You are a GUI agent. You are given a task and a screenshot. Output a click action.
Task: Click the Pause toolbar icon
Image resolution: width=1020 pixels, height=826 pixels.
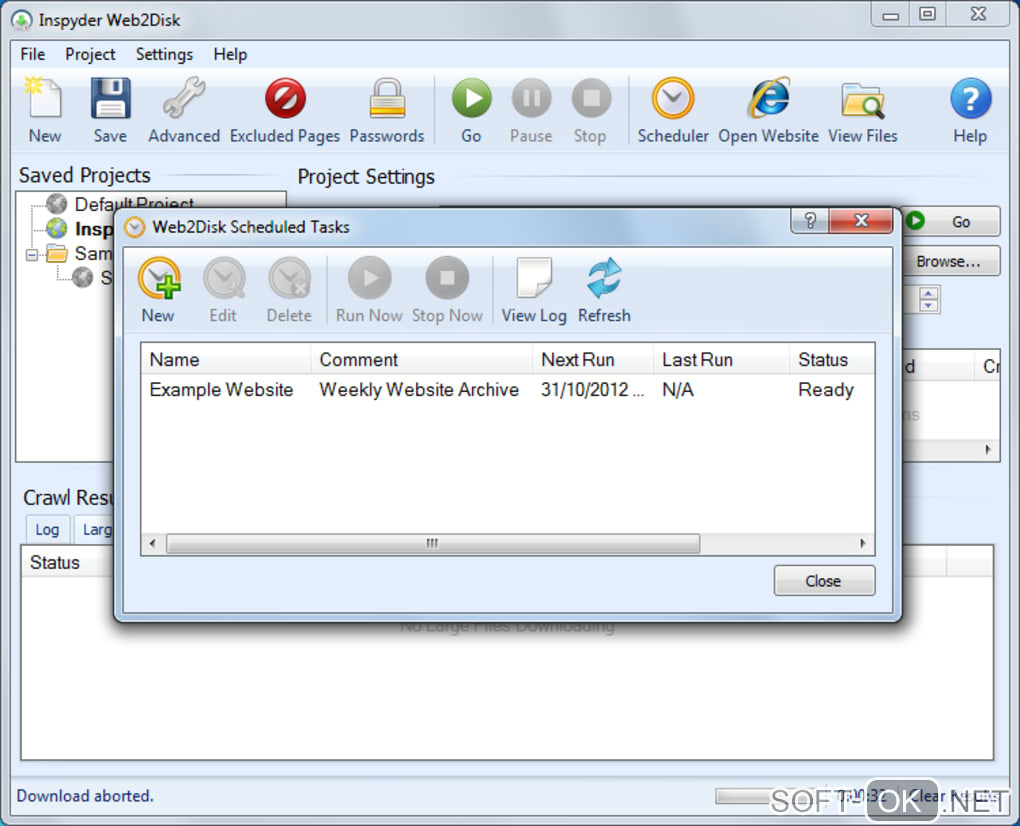click(531, 109)
